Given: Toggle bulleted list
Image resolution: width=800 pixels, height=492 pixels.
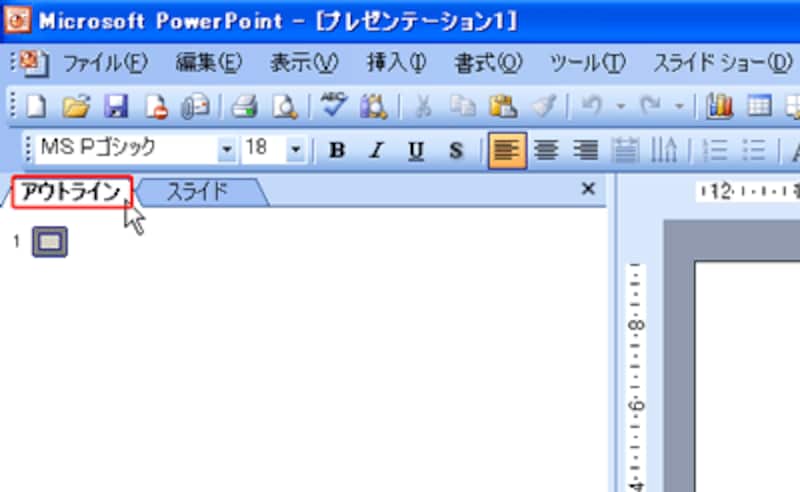Looking at the screenshot, I should pos(753,150).
